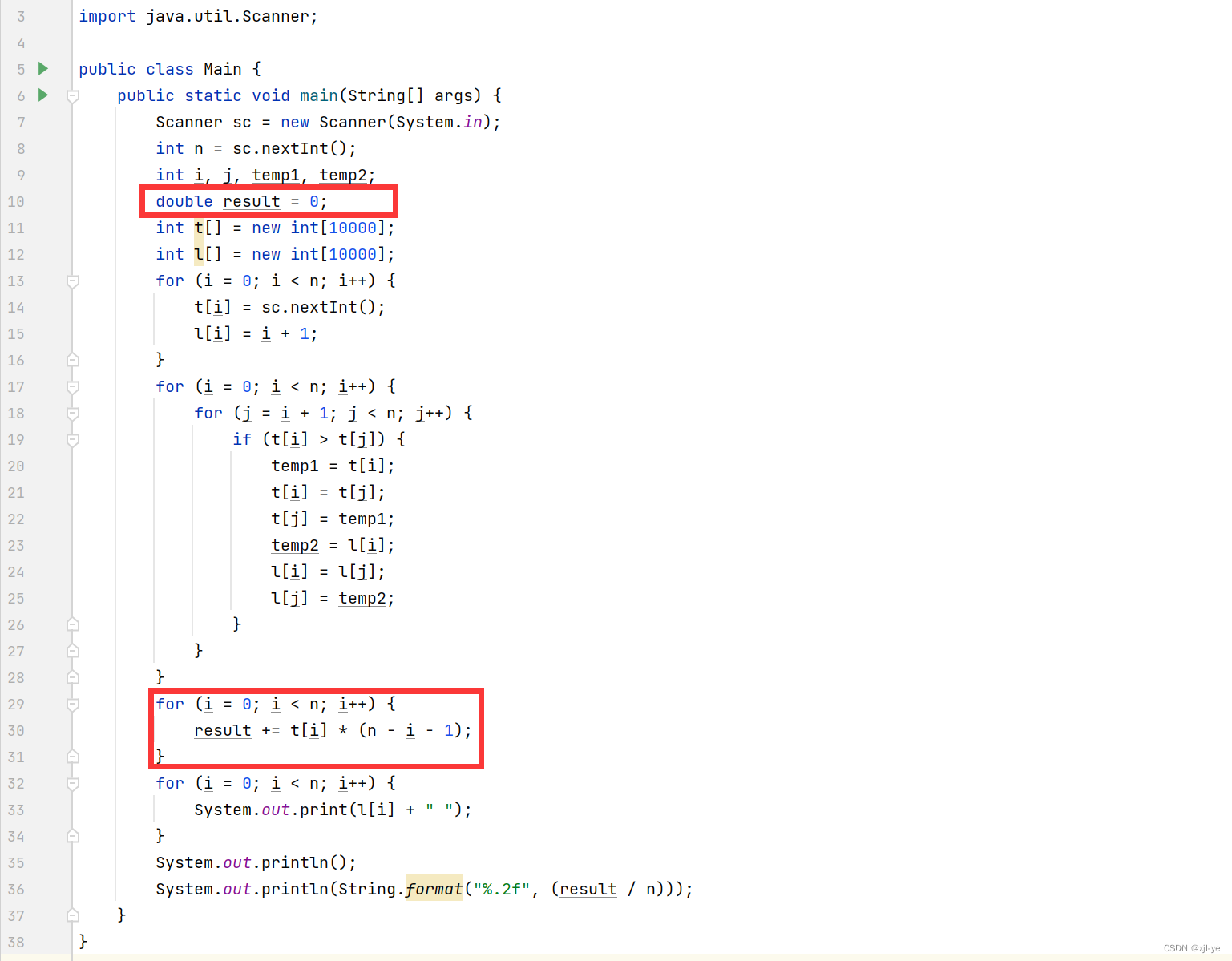
Task: Click on 'import java.util.Scanner;' text
Action: 198,16
